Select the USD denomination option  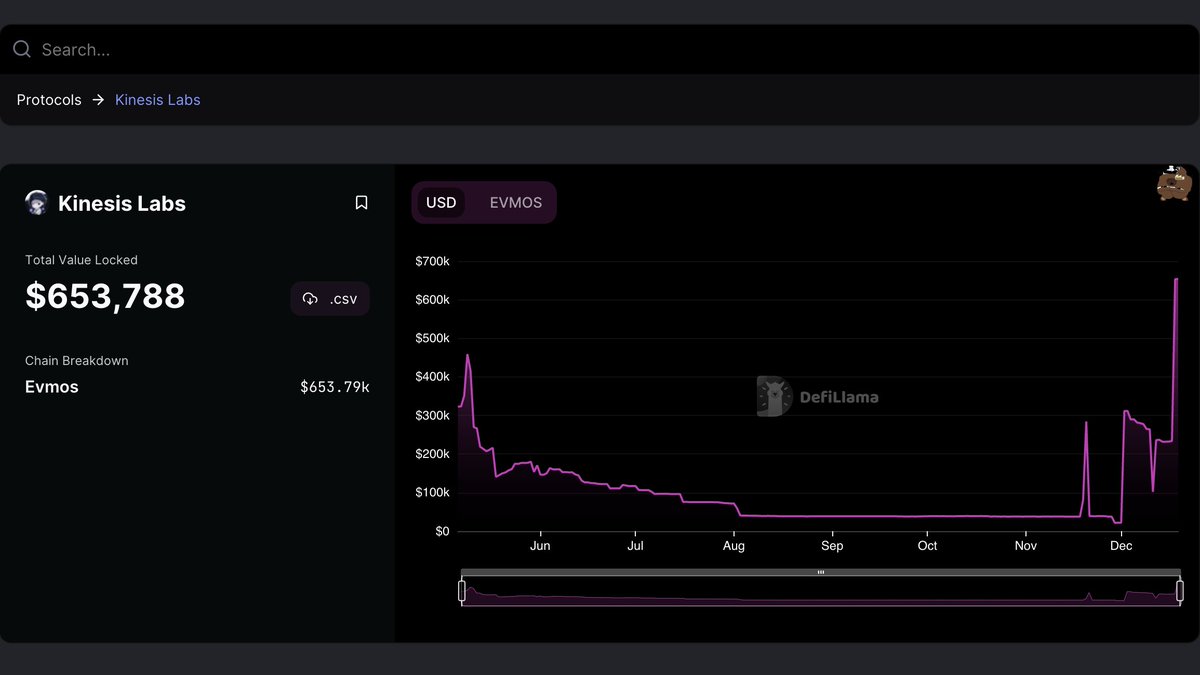(441, 202)
